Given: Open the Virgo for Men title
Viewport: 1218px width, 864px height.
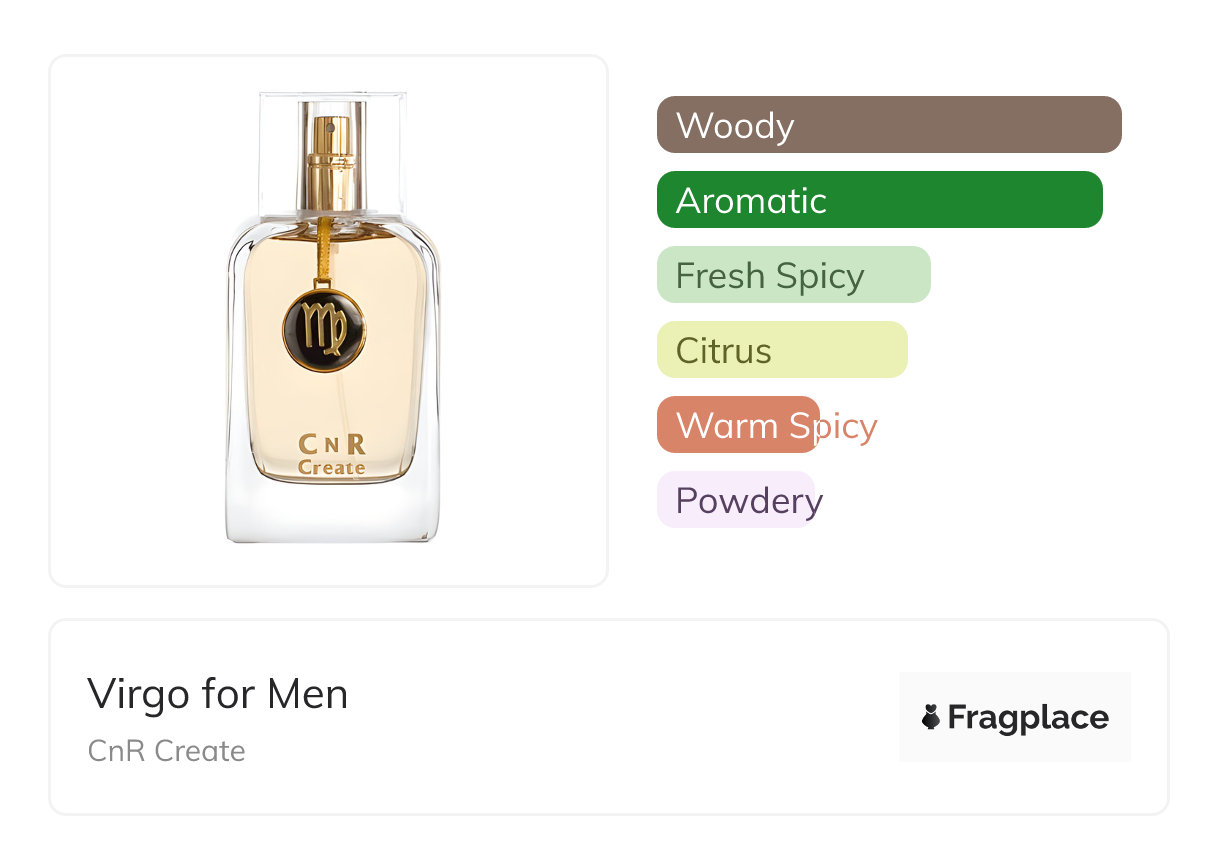Looking at the screenshot, I should (x=217, y=694).
